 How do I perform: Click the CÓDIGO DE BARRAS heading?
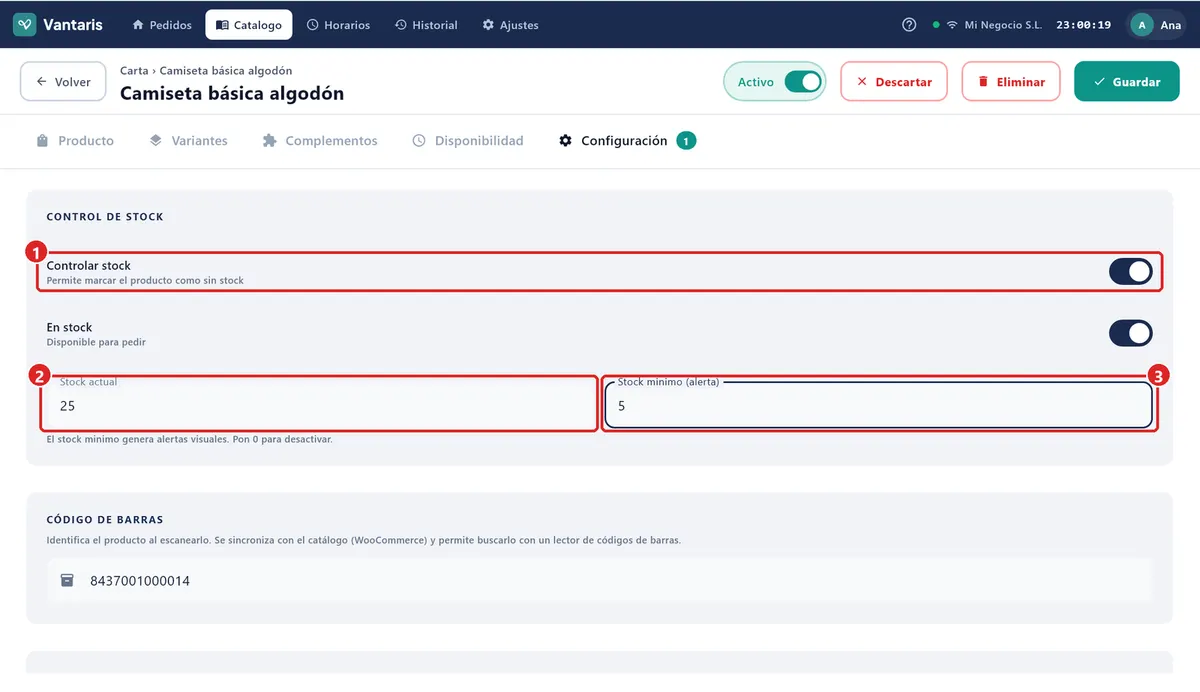point(105,520)
